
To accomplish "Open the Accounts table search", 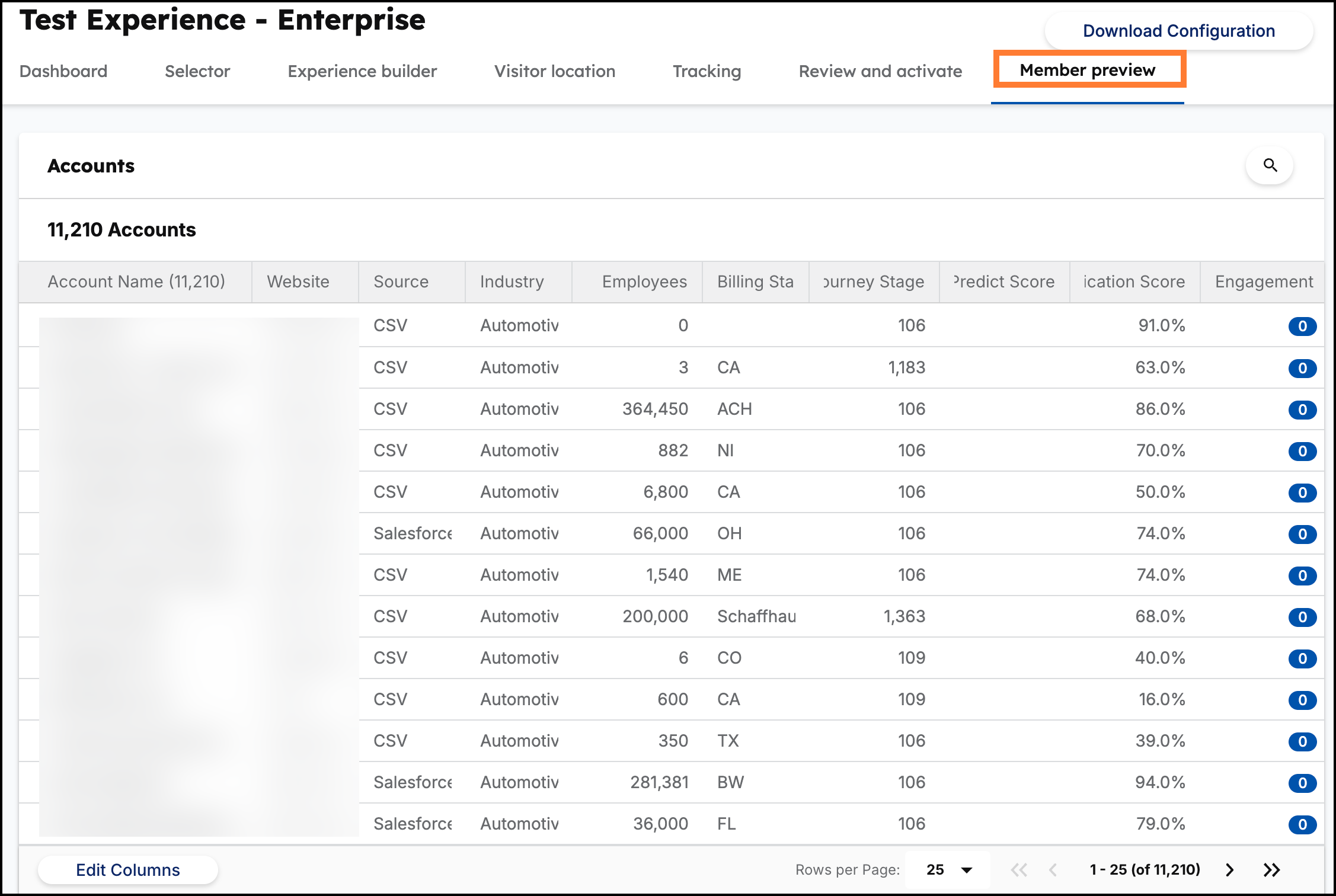I will [x=1270, y=165].
